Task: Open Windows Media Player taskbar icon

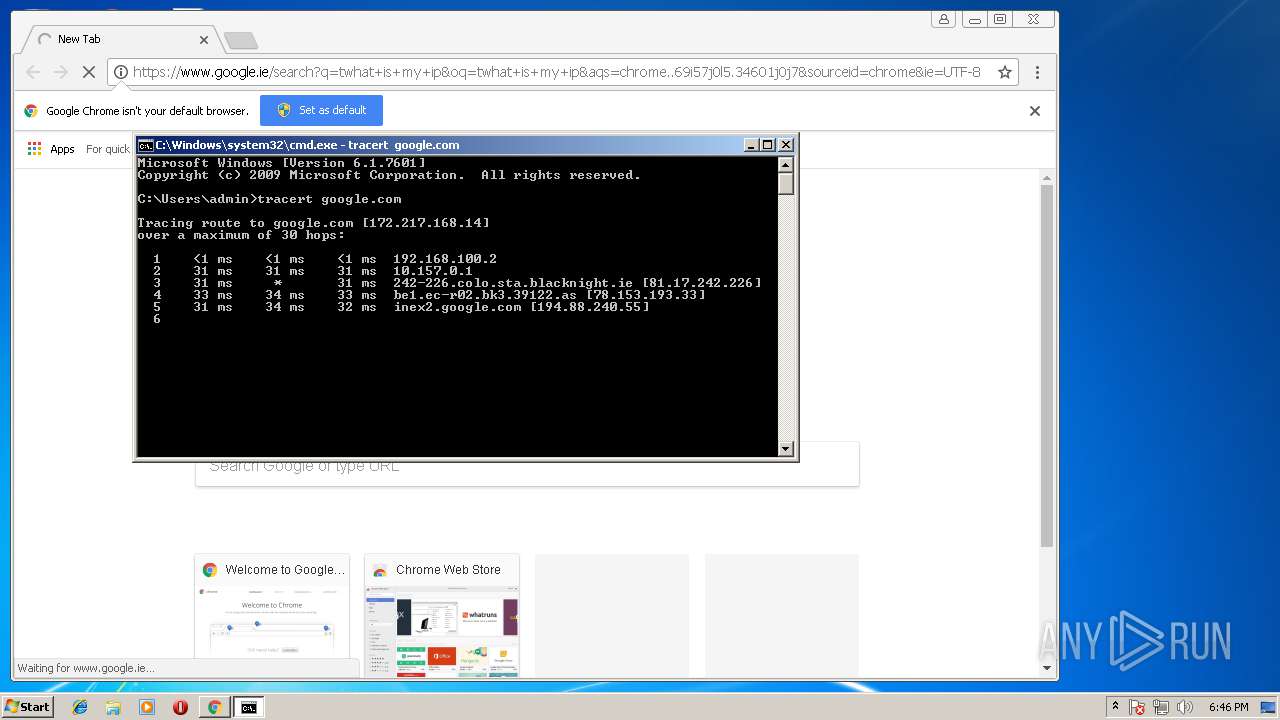Action: click(x=147, y=707)
